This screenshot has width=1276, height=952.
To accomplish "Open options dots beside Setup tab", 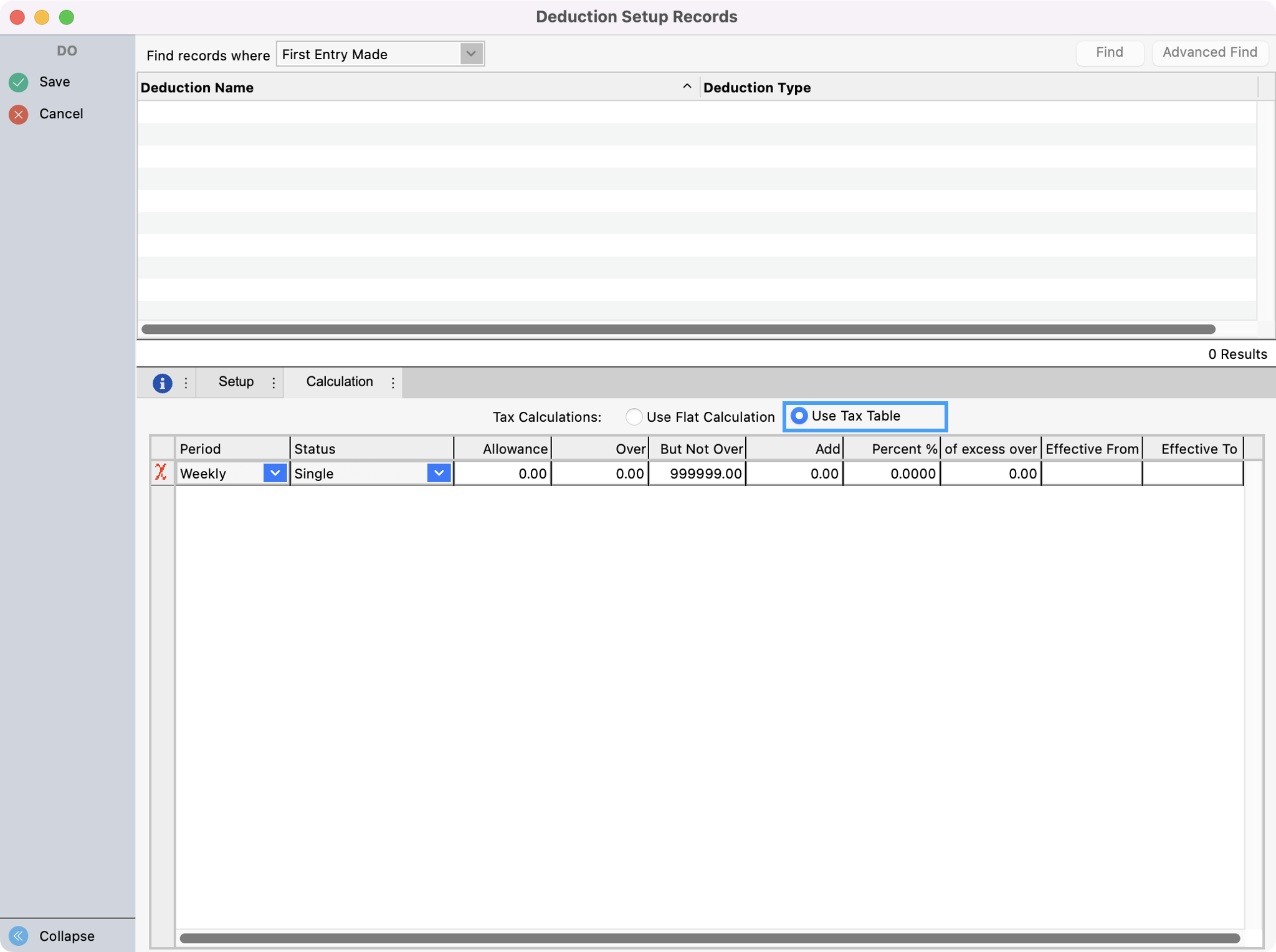I will click(274, 383).
